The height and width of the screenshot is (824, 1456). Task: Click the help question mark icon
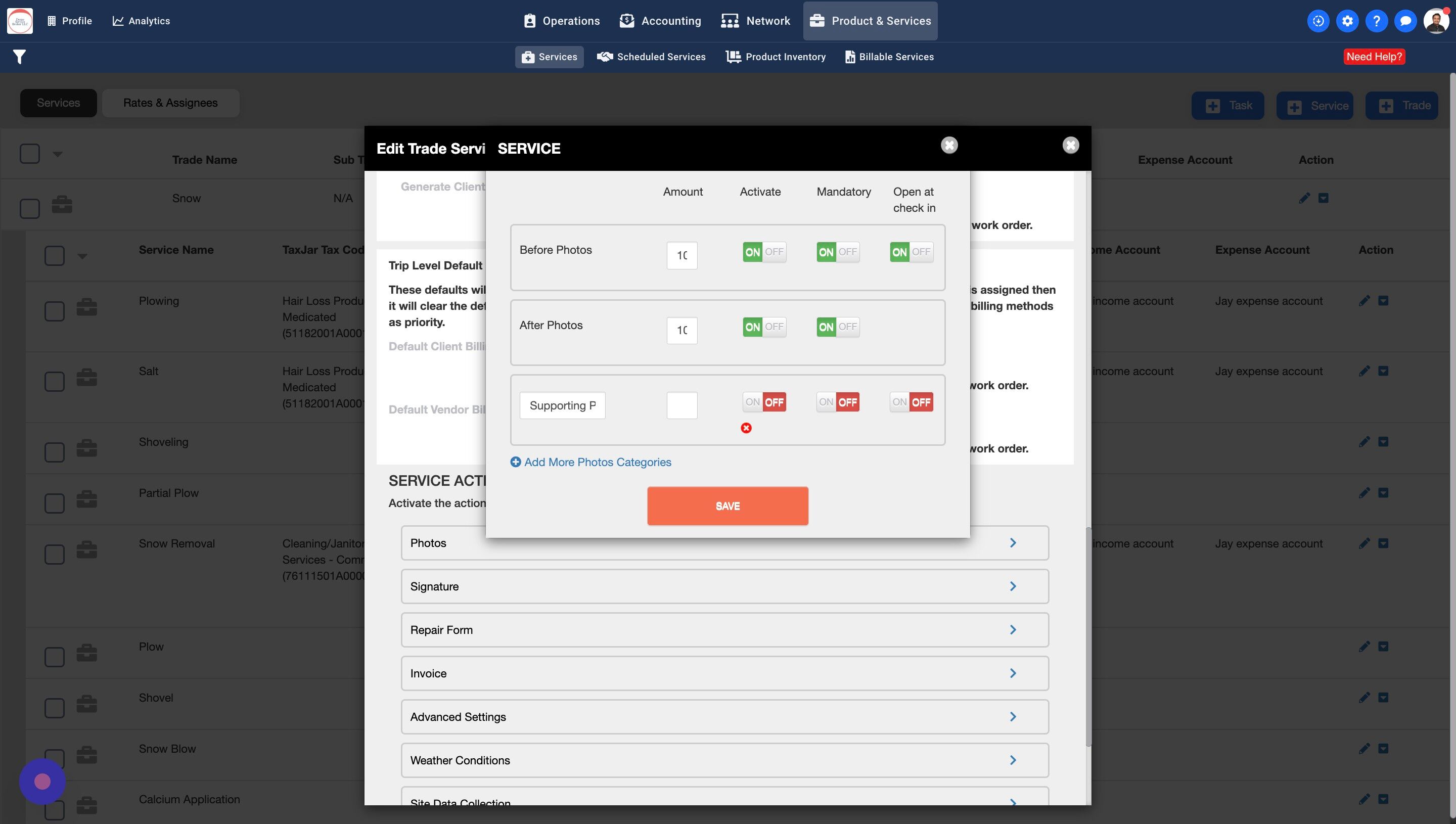click(x=1376, y=21)
